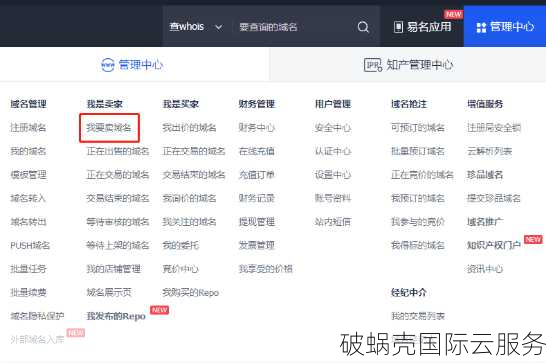Open 模板管理
Image resolution: width=546 pixels, height=363 pixels.
(x=28, y=175)
